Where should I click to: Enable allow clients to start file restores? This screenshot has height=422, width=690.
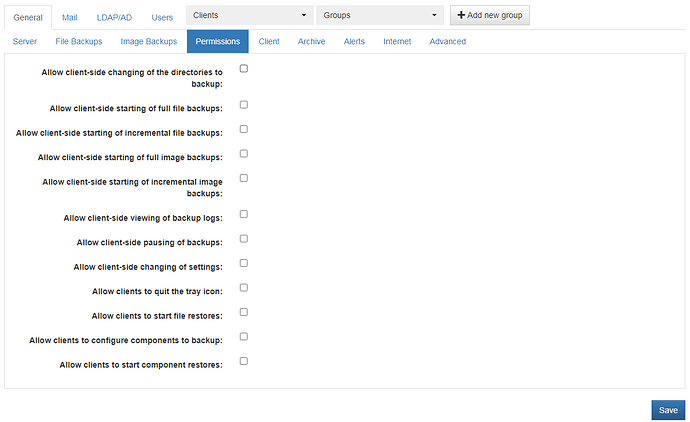tap(244, 312)
